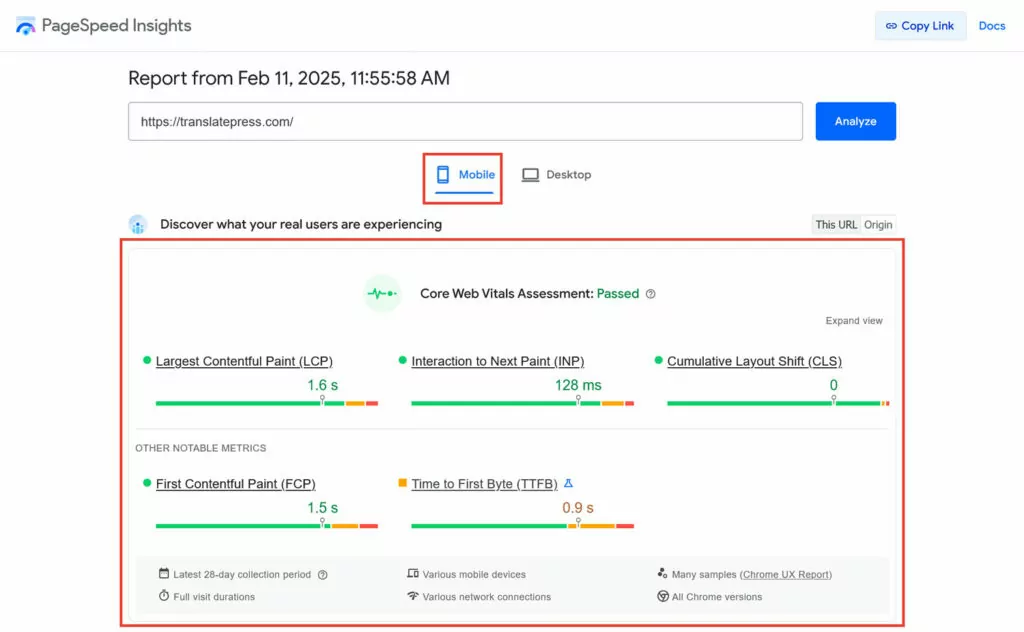Click the green LCP status dot

coord(147,360)
